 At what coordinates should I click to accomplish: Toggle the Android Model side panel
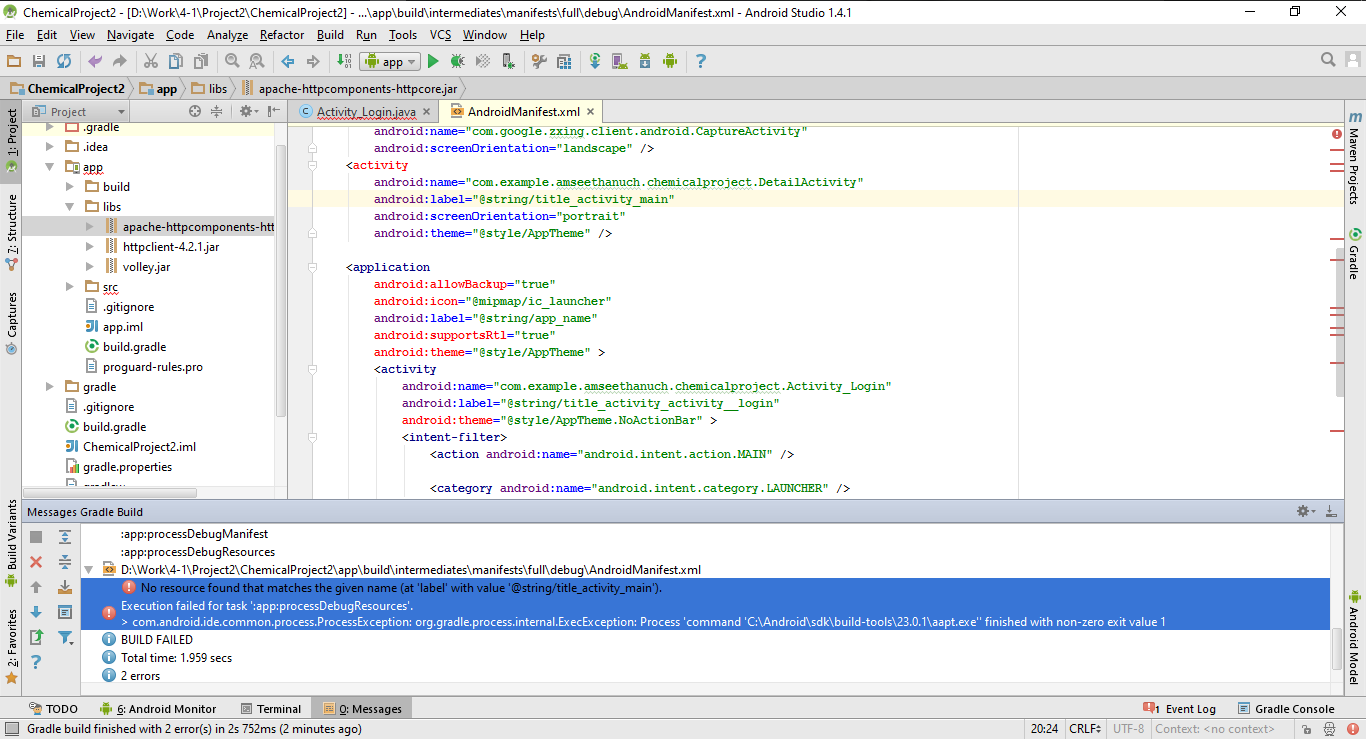pyautogui.click(x=1355, y=636)
